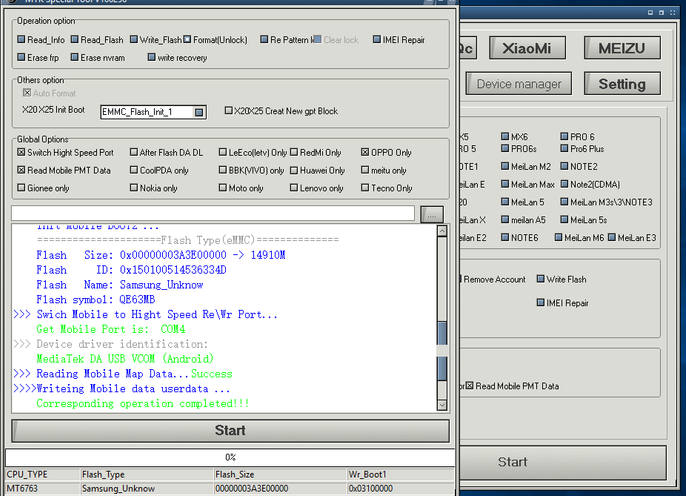The height and width of the screenshot is (496, 686).
Task: Uncheck the OPPO Only option
Action: pos(365,152)
